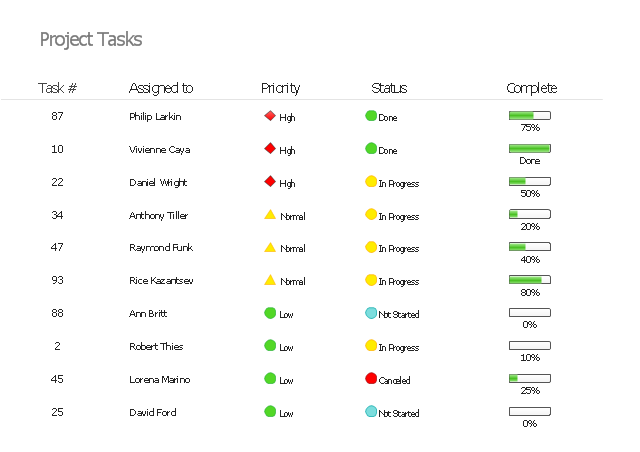Click the full Done progress bar for task 10
Viewport: 640px width, 452px height.
530,149
